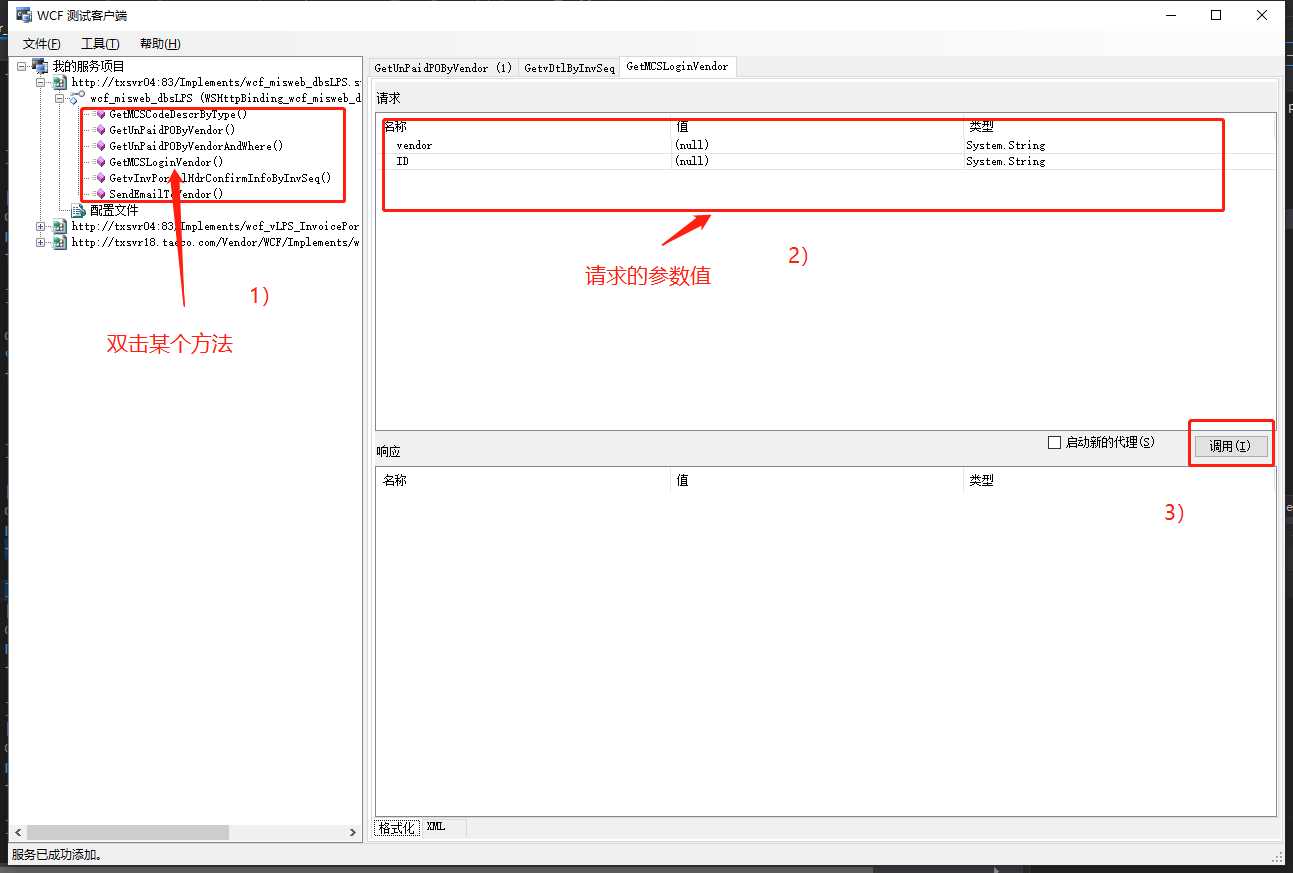The width and height of the screenshot is (1293, 873).
Task: Minimize the WCF test client window
Action: [x=1170, y=15]
